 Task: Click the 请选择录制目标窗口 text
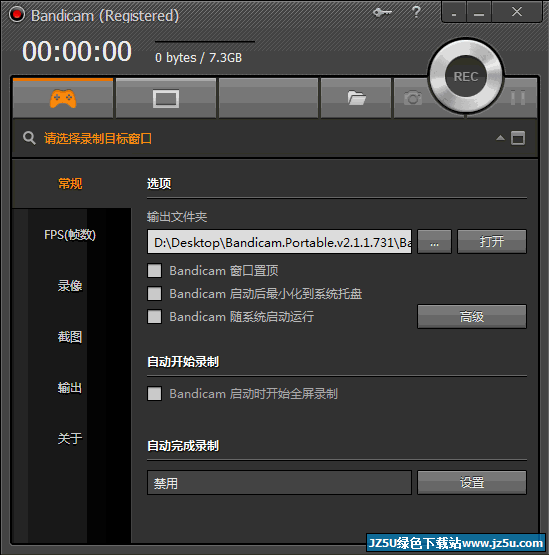(x=98, y=138)
